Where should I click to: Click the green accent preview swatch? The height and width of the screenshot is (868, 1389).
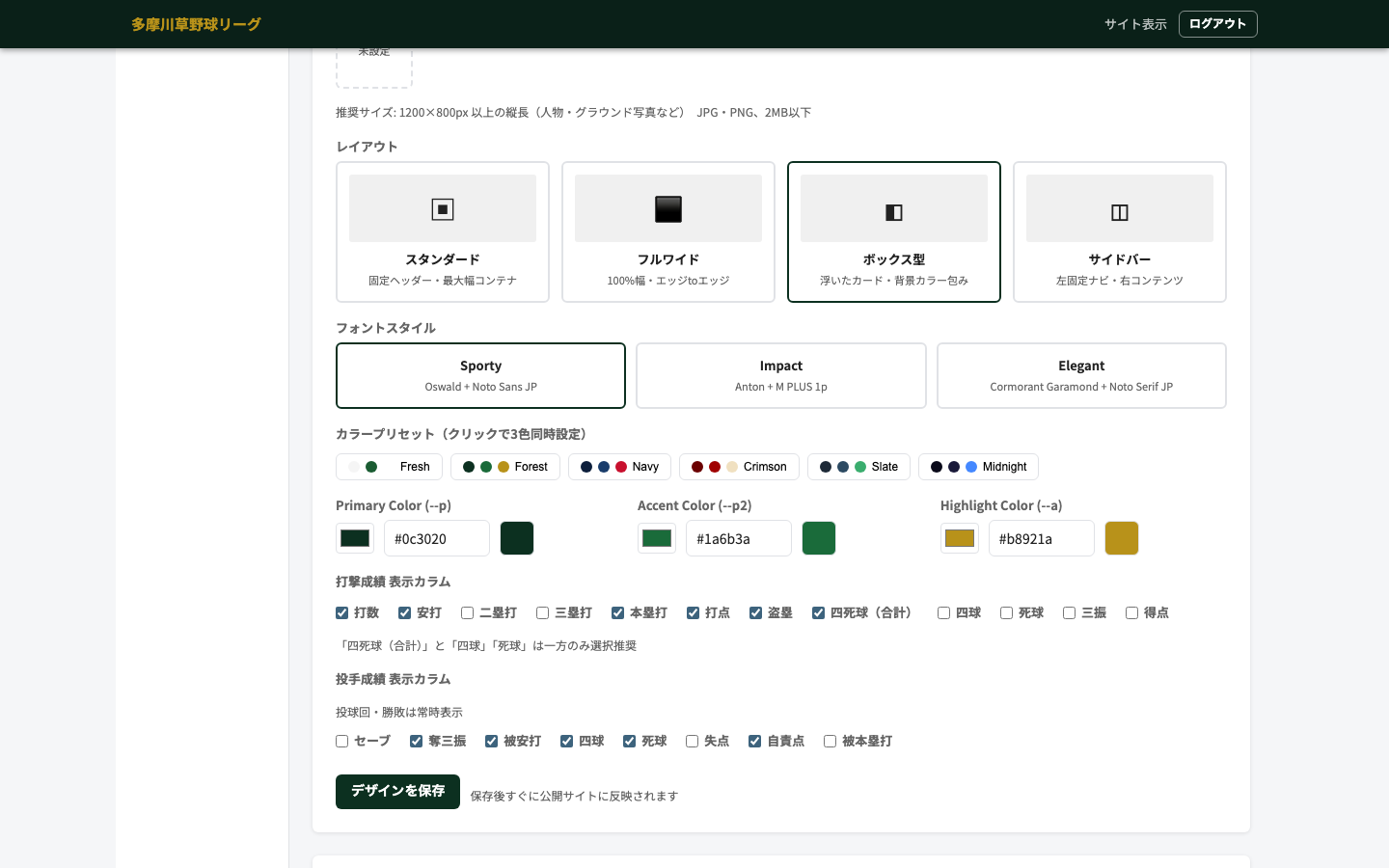pyautogui.click(x=819, y=538)
